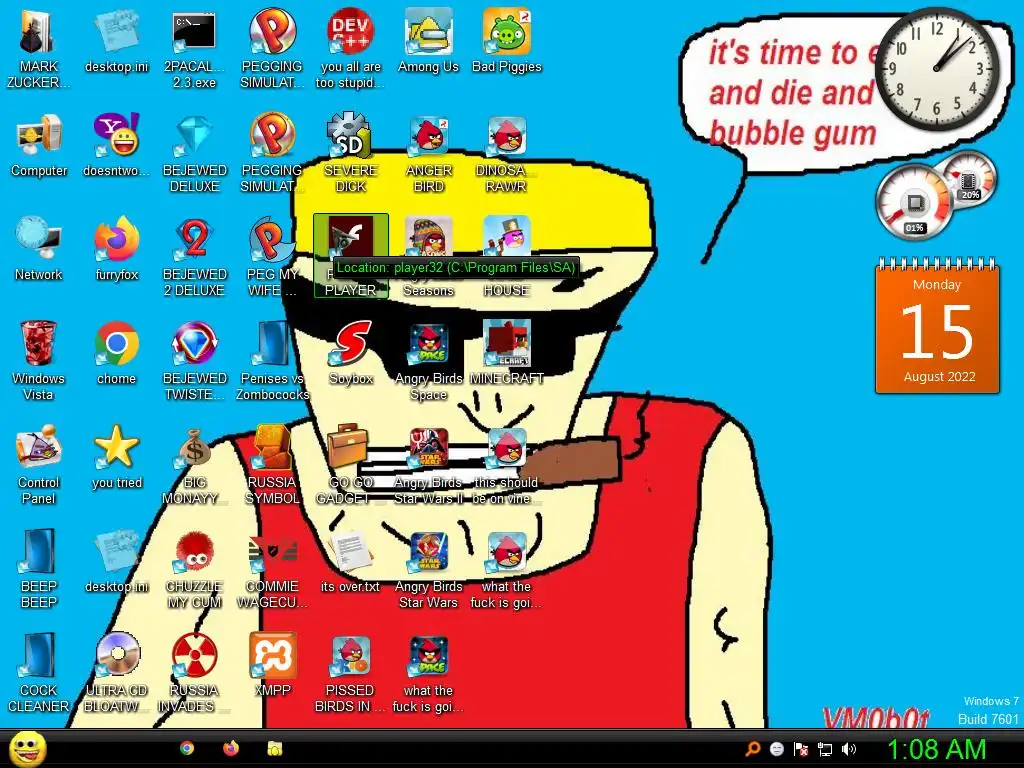
Task: Open Chrome from the taskbar
Action: tap(187, 748)
